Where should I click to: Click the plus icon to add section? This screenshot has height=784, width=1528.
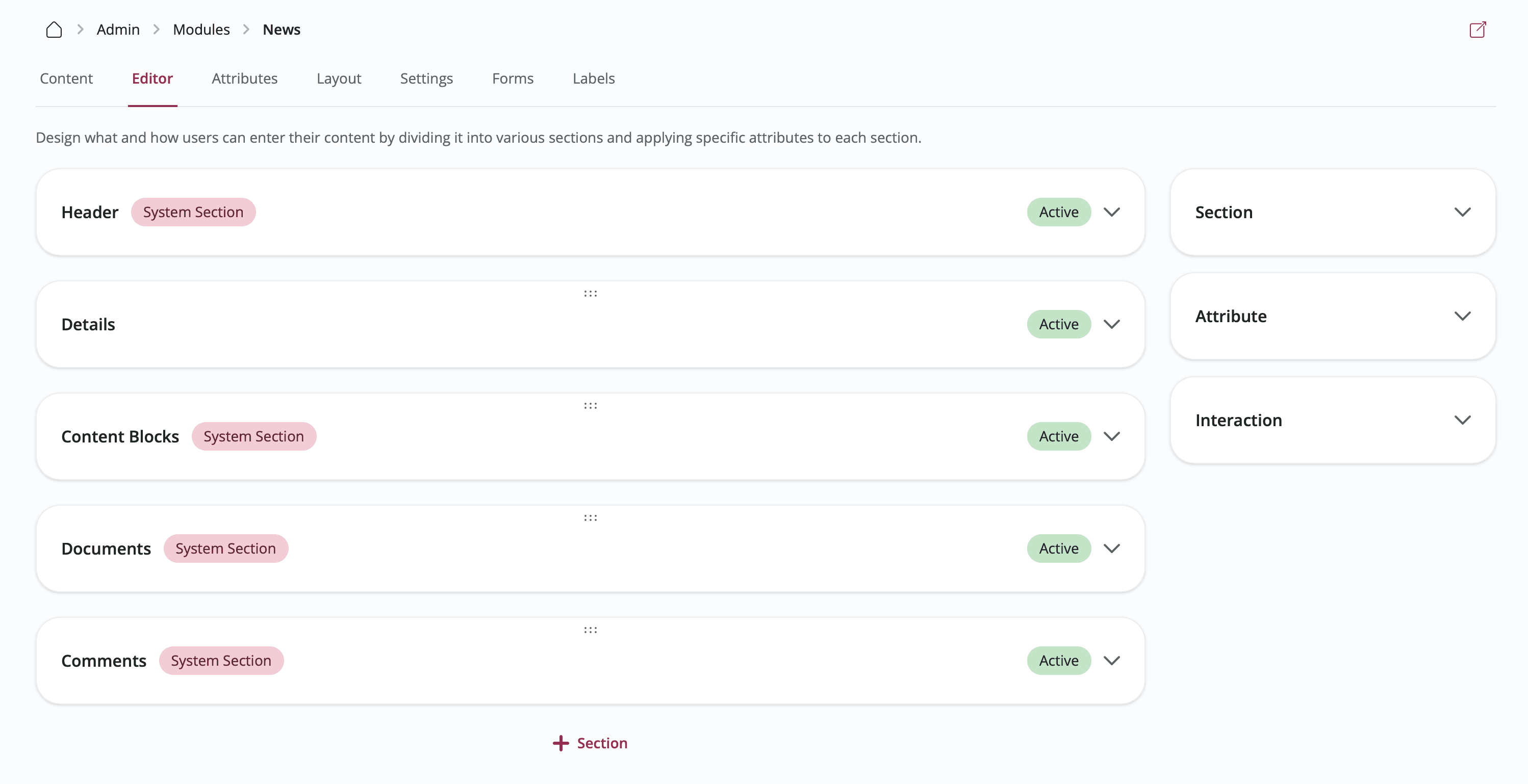click(x=561, y=743)
